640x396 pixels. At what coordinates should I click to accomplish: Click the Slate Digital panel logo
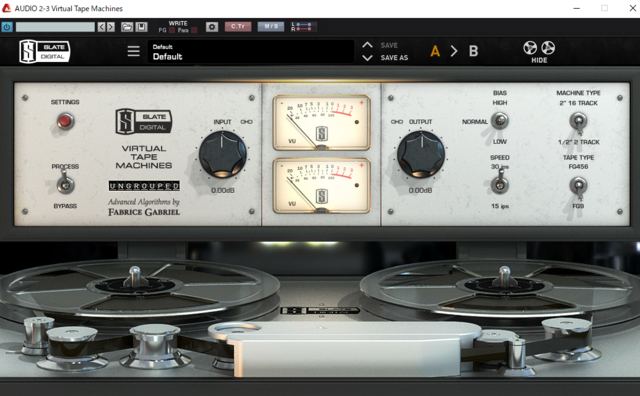click(144, 121)
